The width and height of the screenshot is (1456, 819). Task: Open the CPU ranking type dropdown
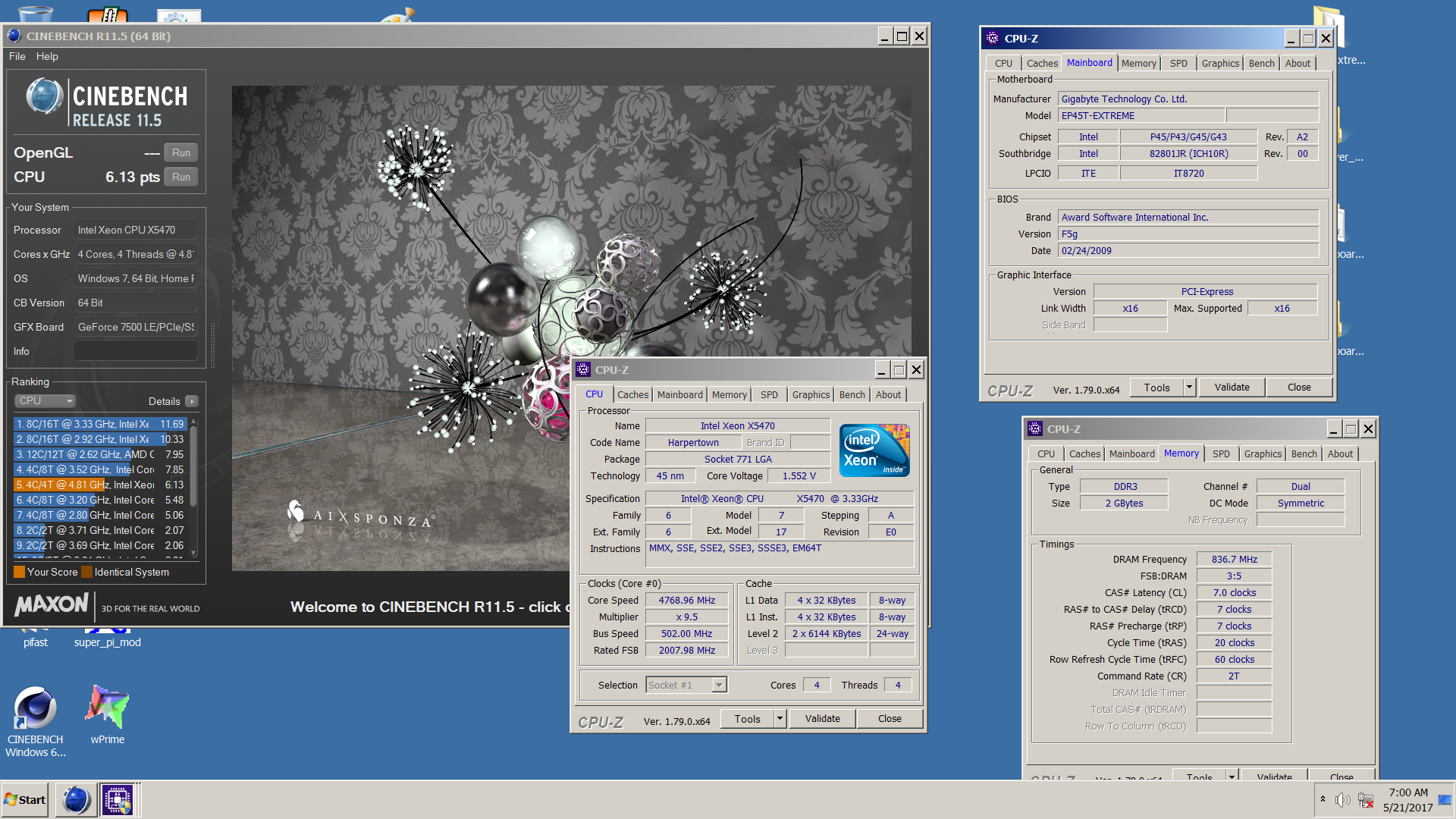coord(45,400)
